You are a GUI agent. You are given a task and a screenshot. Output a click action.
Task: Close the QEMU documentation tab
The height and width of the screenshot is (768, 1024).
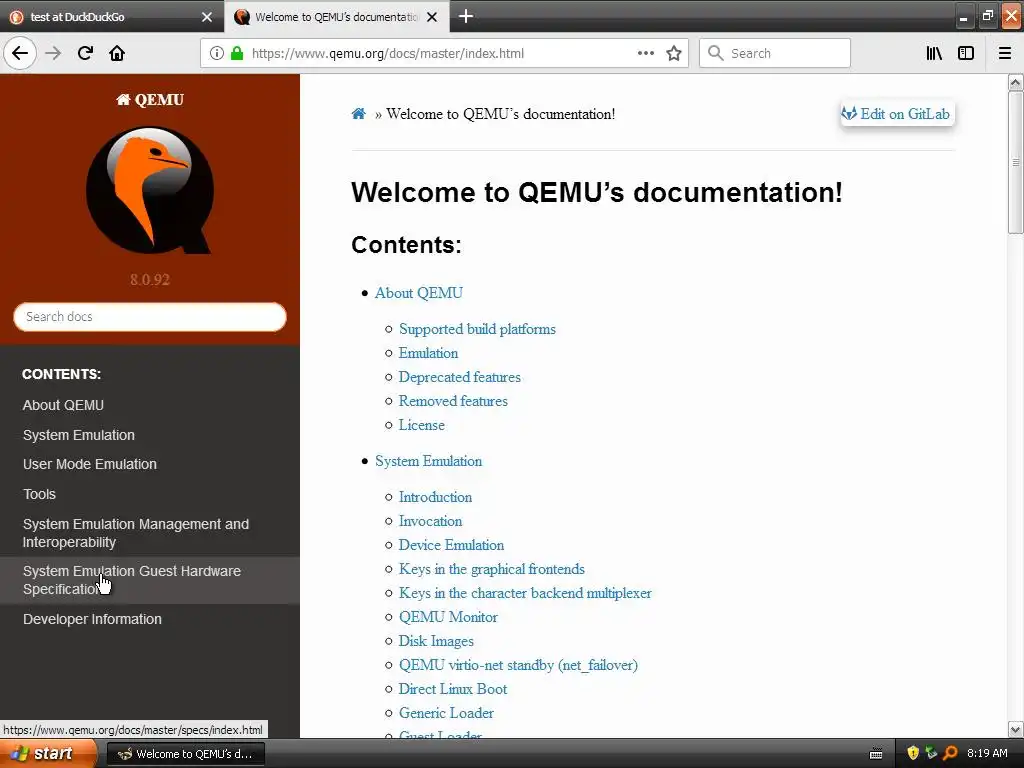[x=432, y=17]
